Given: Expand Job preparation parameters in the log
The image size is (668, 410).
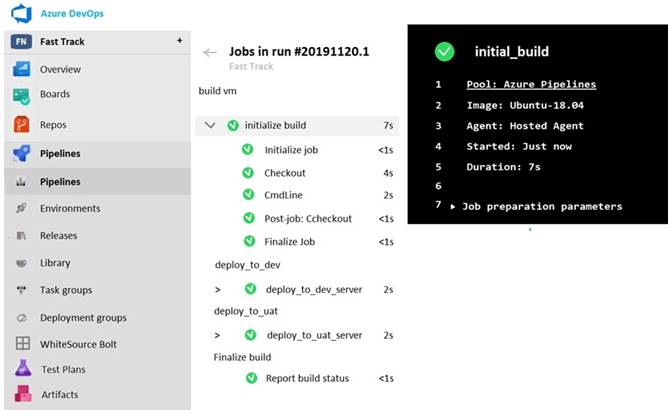Looking at the screenshot, I should (453, 207).
